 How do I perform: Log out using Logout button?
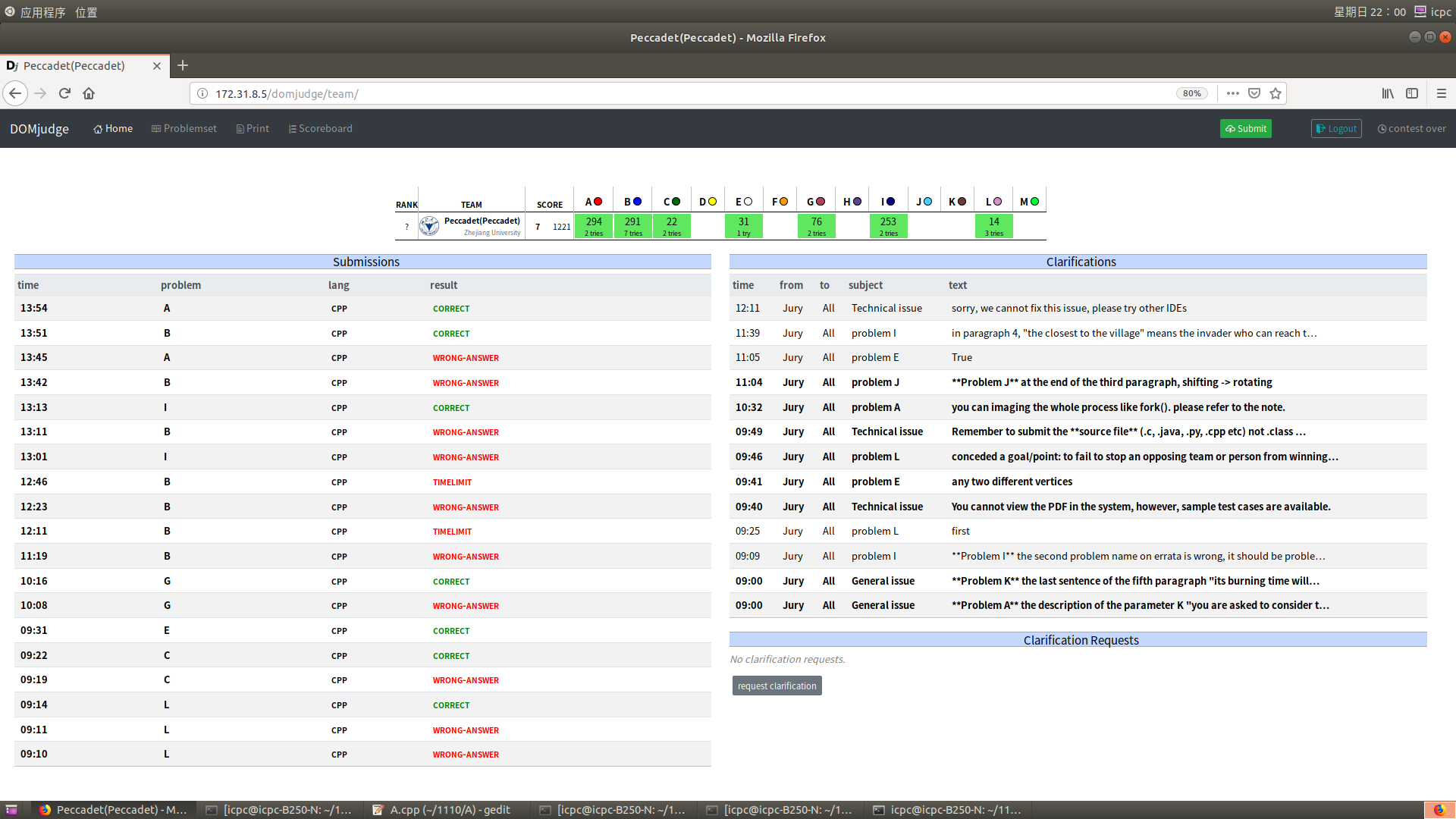pos(1336,129)
